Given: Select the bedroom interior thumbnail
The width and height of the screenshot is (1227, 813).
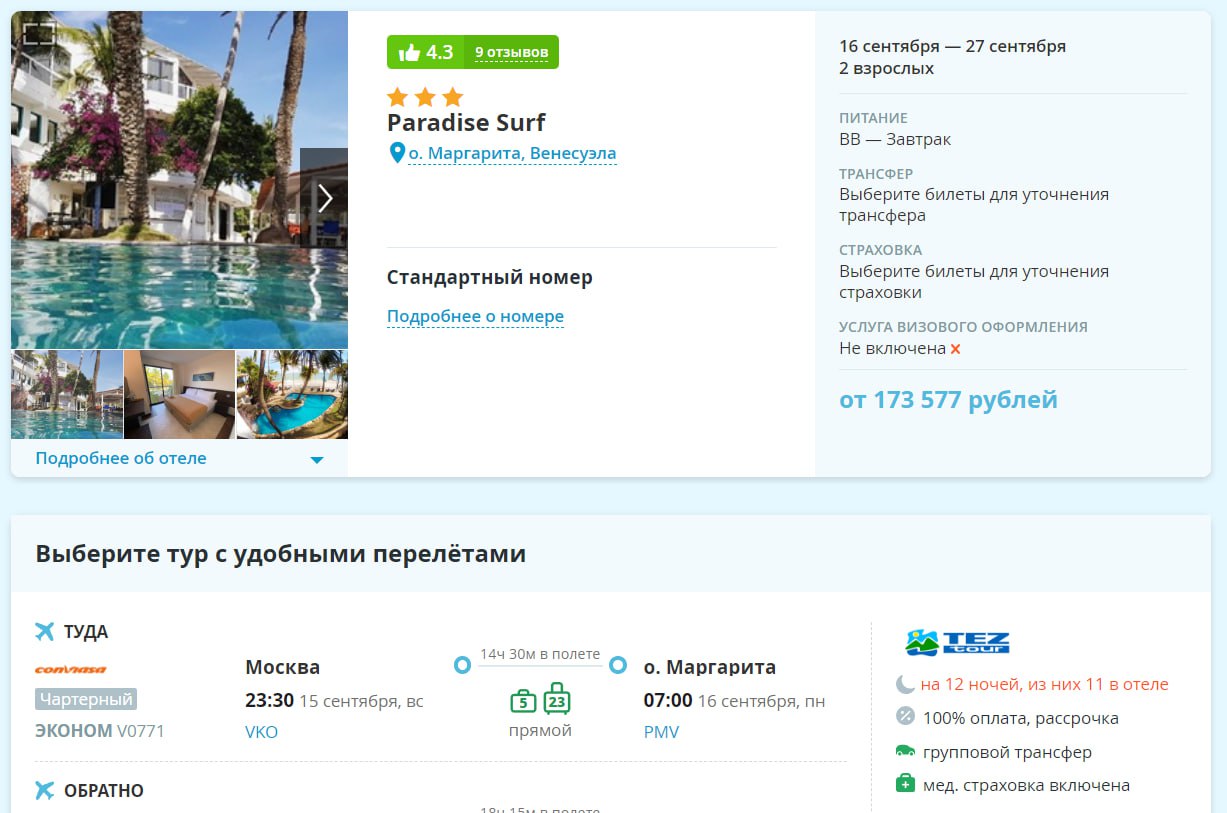Looking at the screenshot, I should tap(180, 394).
